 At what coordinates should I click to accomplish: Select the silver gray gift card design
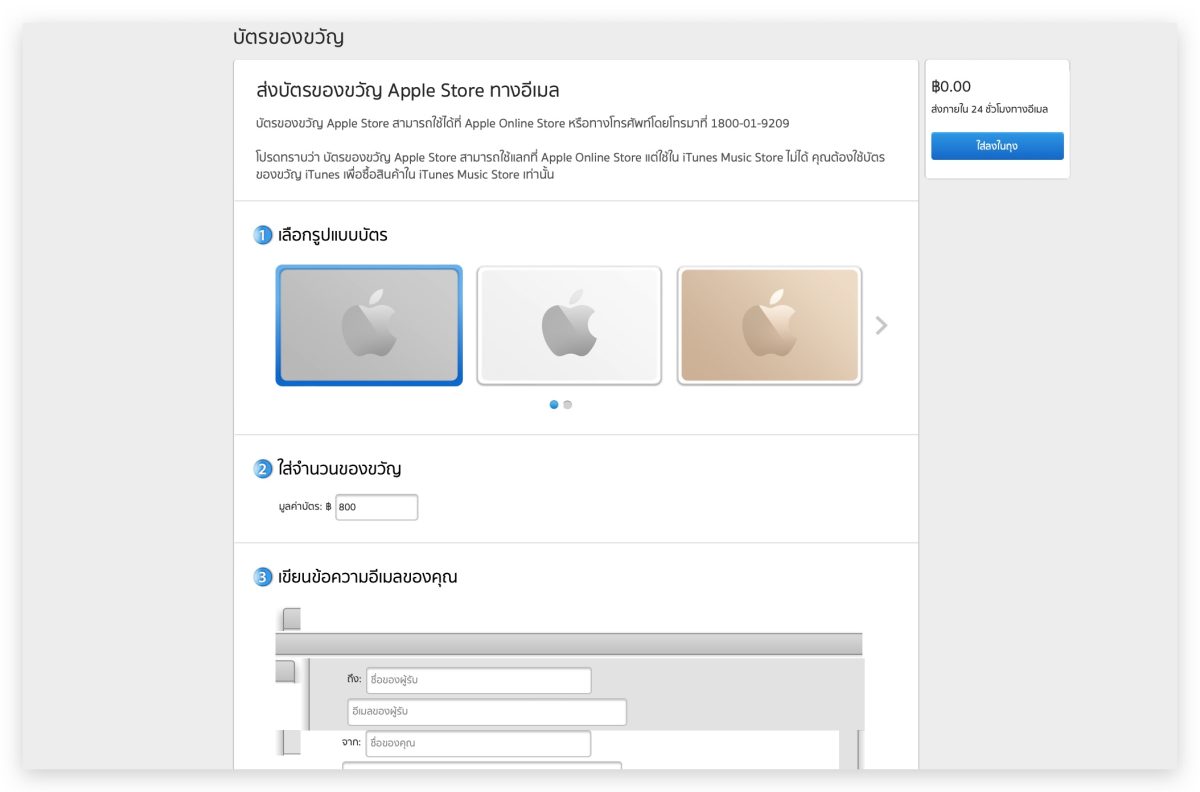[369, 325]
